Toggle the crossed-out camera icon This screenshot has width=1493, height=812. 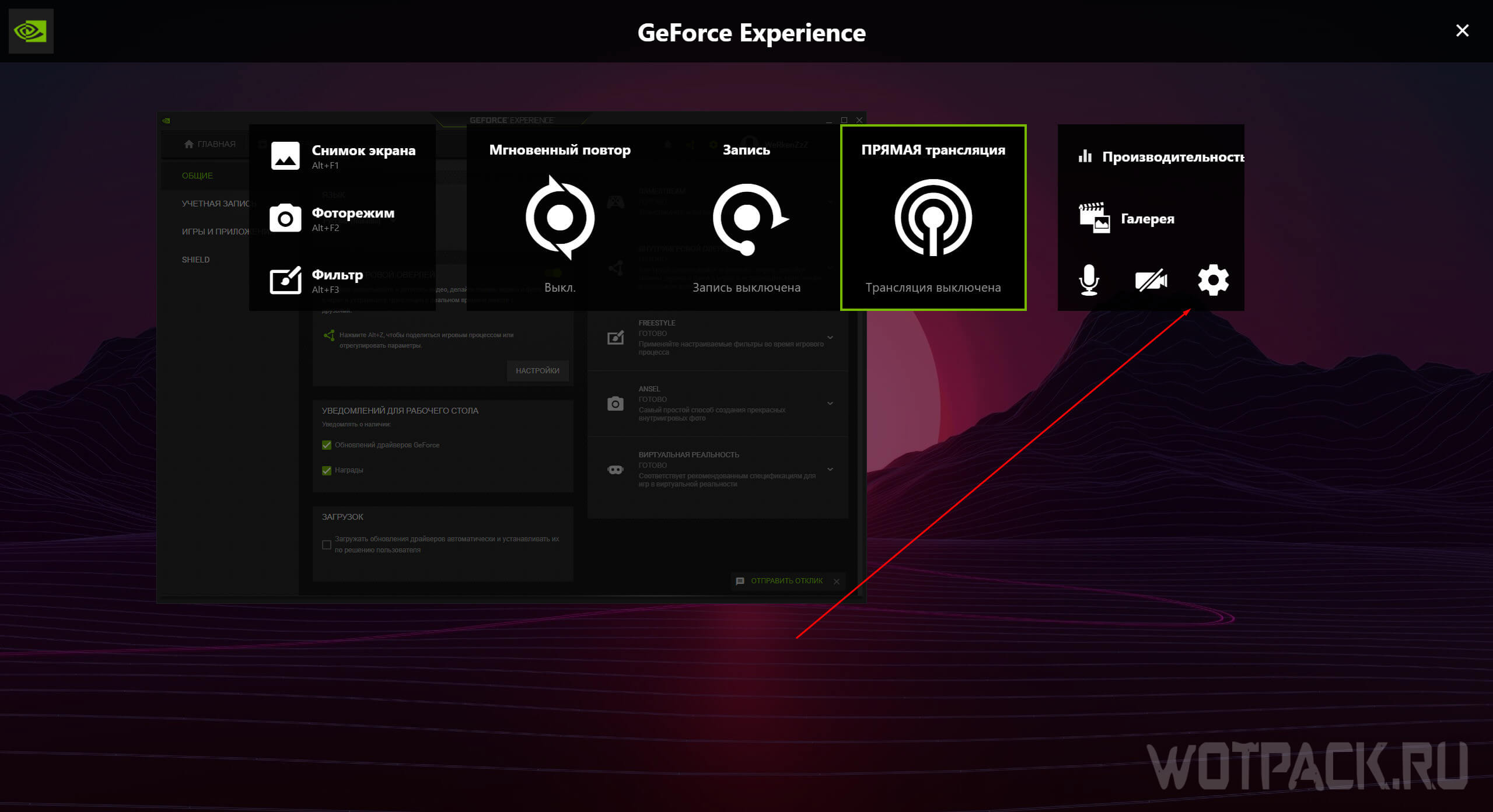(x=1151, y=281)
